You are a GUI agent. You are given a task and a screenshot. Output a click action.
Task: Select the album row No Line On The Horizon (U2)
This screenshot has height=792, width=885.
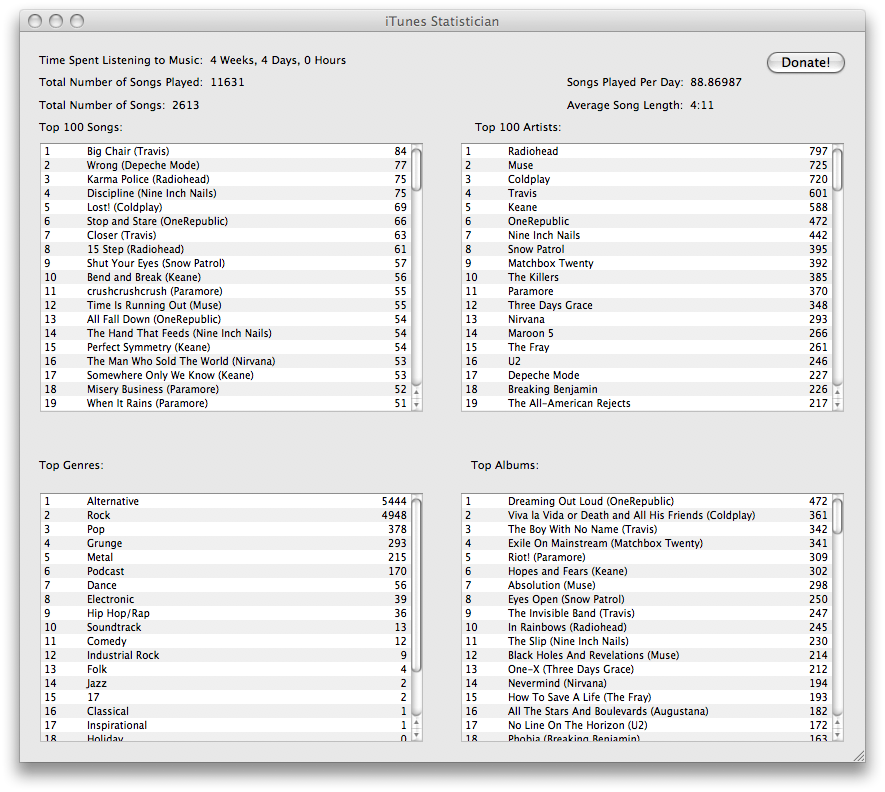pyautogui.click(x=647, y=725)
